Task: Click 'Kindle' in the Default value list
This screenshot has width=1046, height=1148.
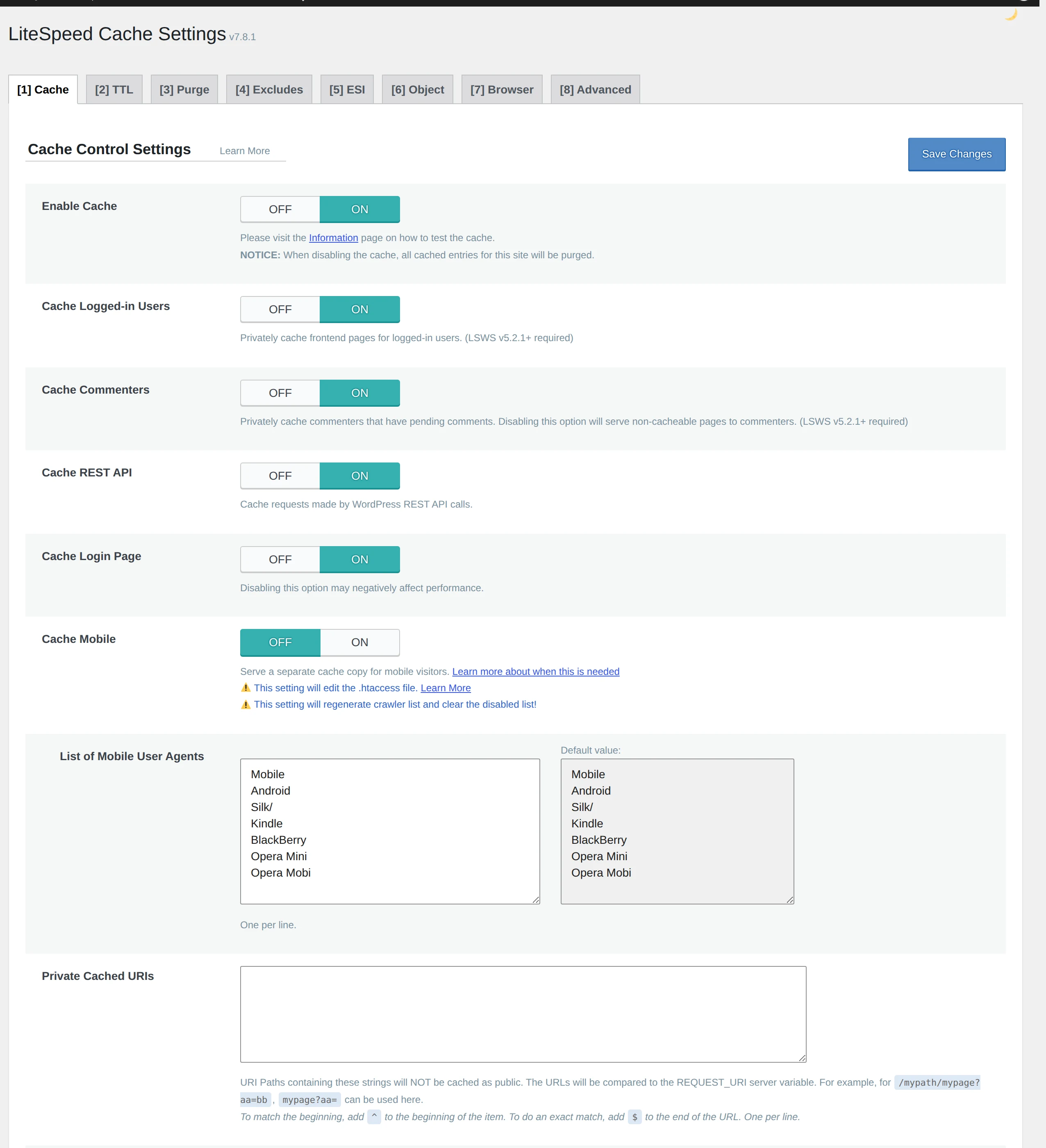Action: click(587, 823)
